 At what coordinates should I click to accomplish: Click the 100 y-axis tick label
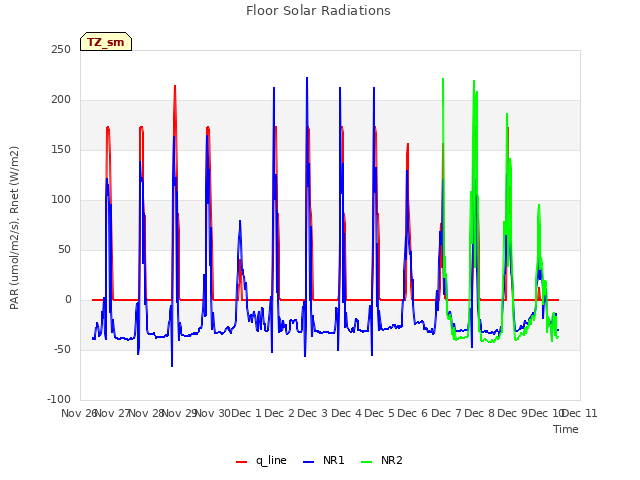61,200
